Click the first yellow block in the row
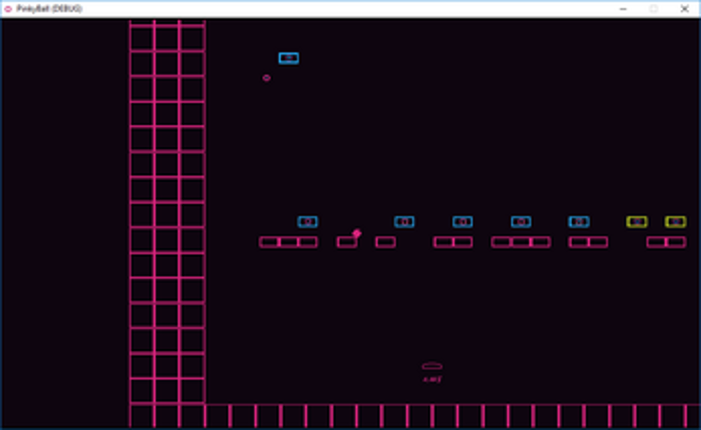 click(637, 222)
